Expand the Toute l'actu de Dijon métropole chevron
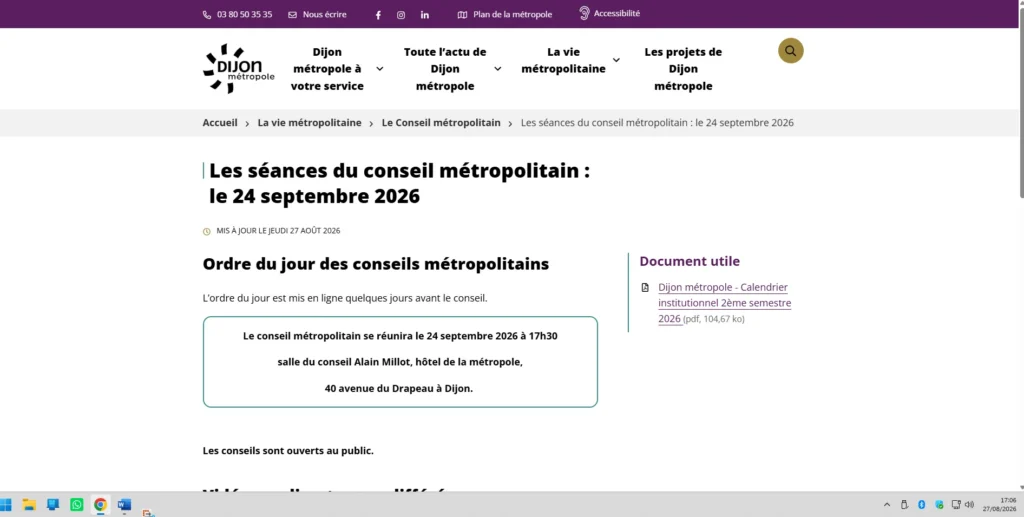Image resolution: width=1024 pixels, height=517 pixels. click(498, 69)
